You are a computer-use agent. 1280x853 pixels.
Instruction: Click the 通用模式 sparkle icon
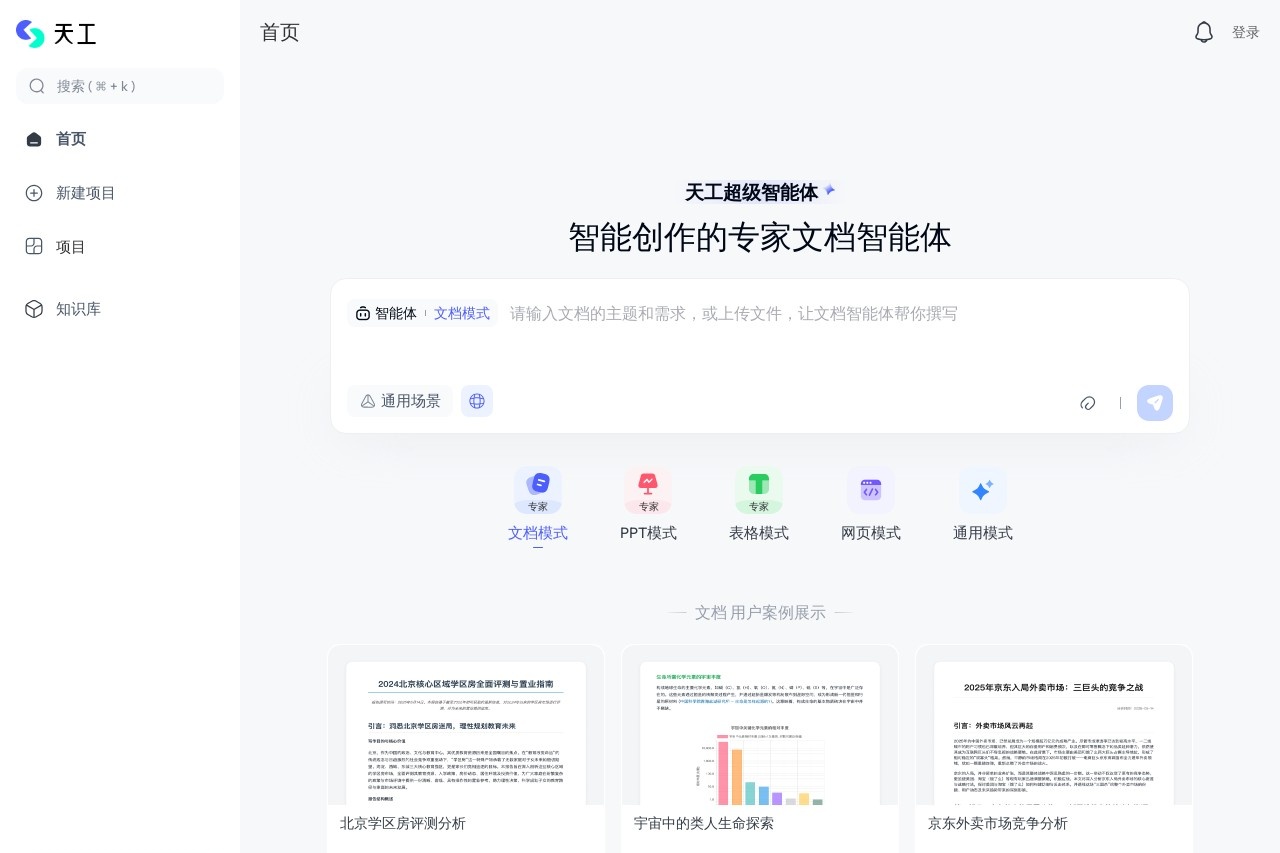coord(983,490)
